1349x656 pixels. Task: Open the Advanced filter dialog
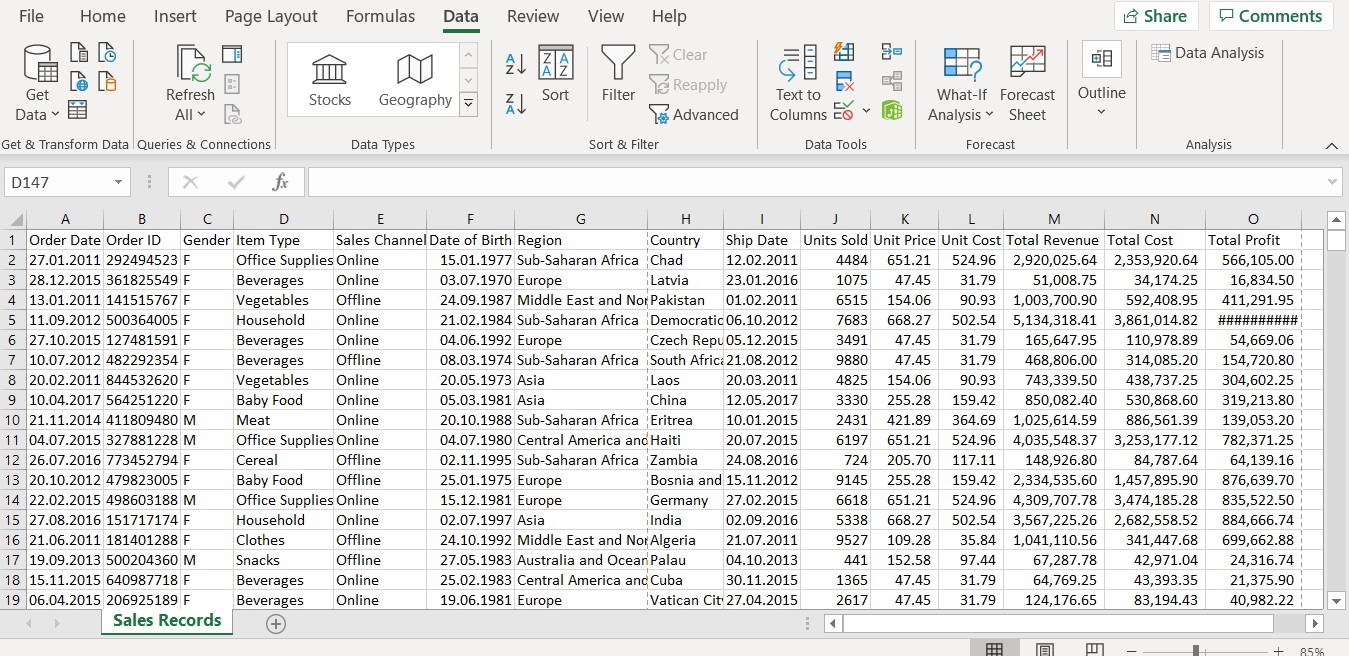click(x=694, y=114)
